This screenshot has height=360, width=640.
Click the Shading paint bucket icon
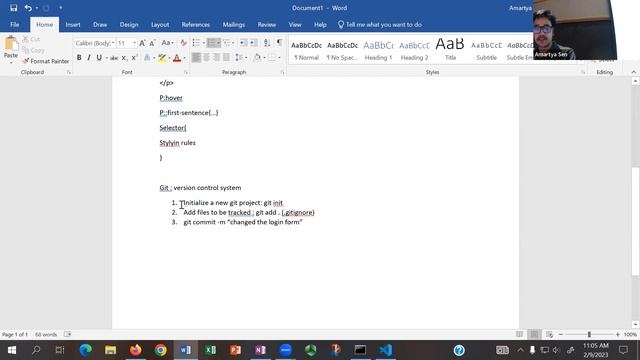click(257, 58)
